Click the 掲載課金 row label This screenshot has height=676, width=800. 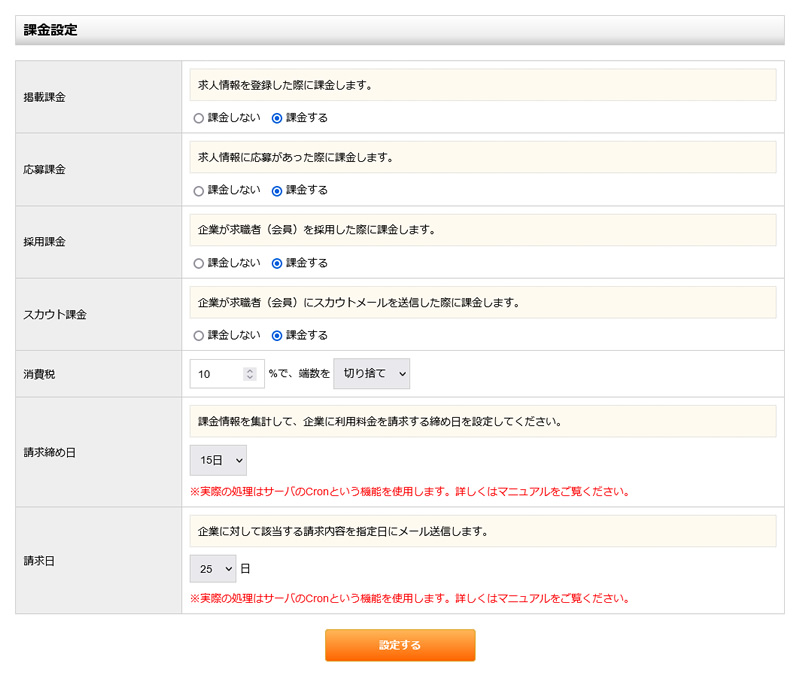[x=44, y=96]
